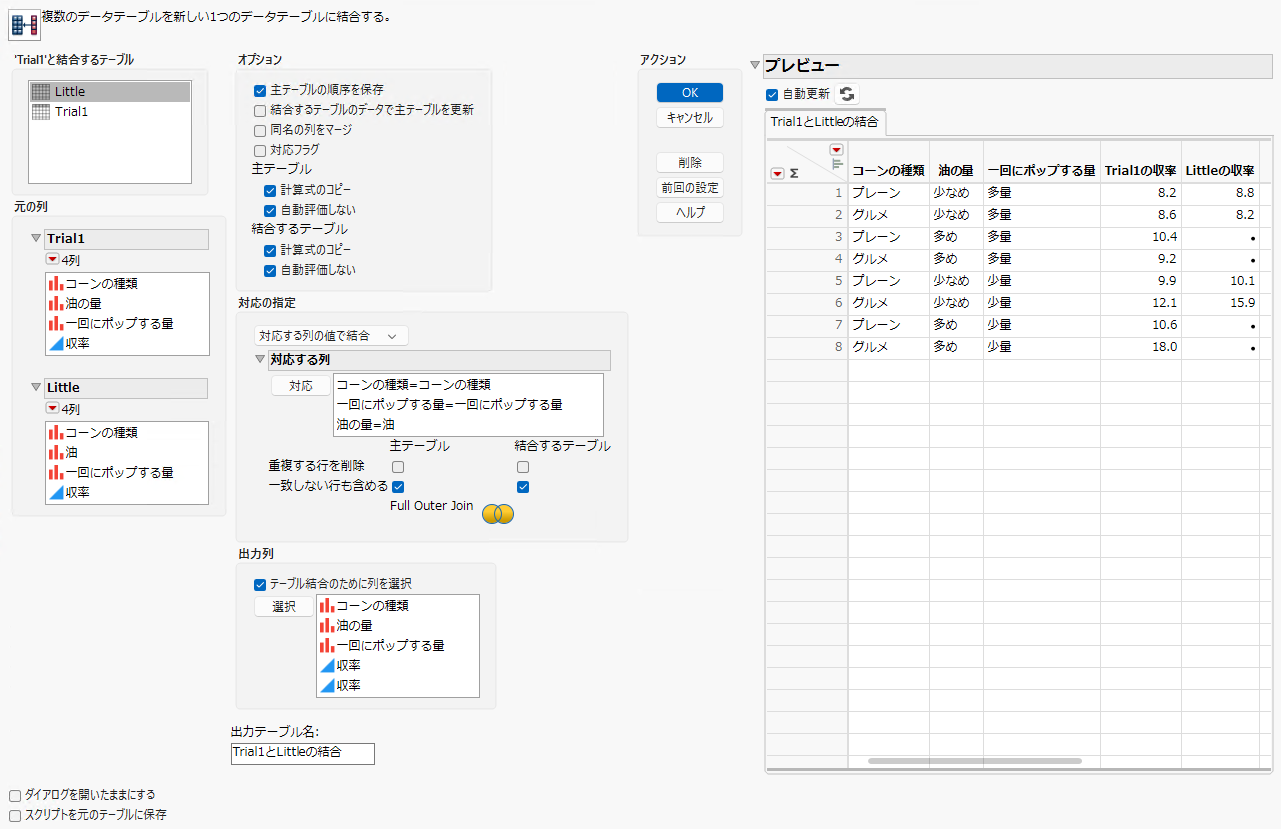Collapse the 対応する列 section
Screen dimensions: 1281x829
[260, 360]
